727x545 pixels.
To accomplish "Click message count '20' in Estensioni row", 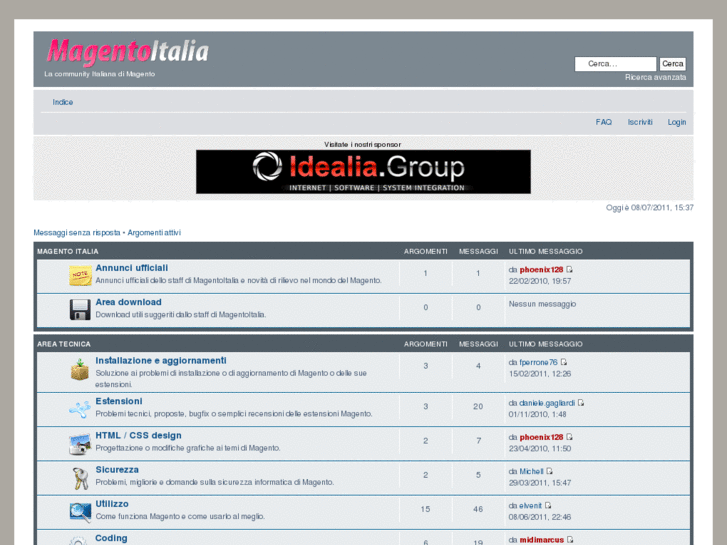I will point(478,407).
